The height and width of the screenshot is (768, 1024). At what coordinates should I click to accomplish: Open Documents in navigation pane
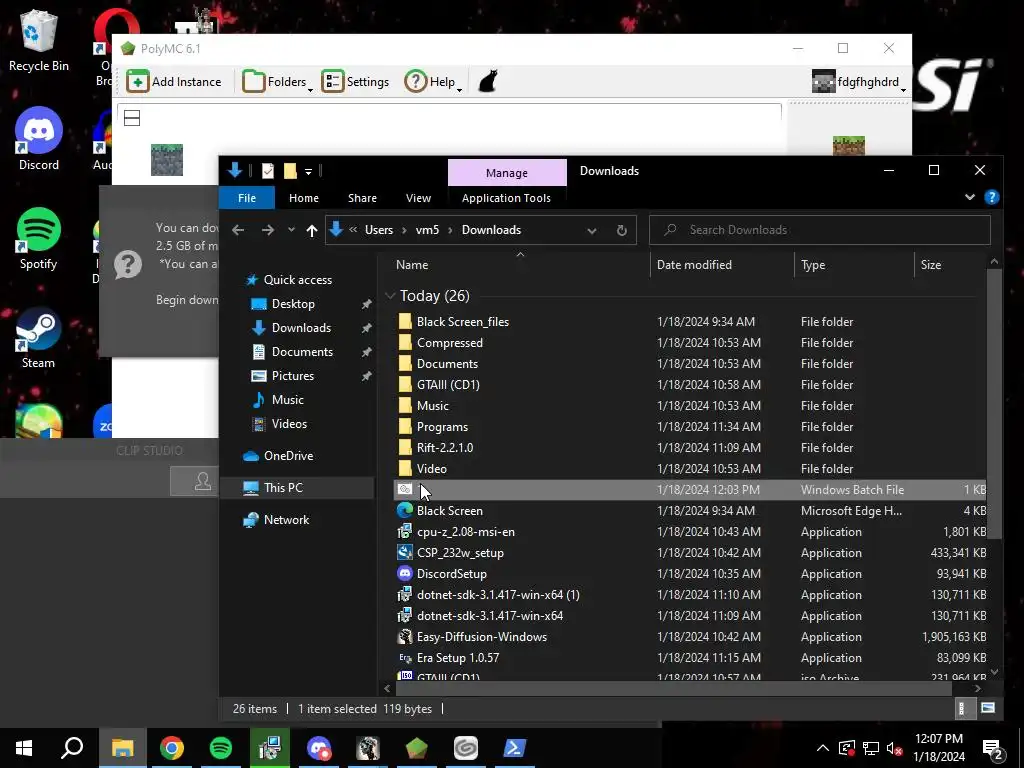302,351
